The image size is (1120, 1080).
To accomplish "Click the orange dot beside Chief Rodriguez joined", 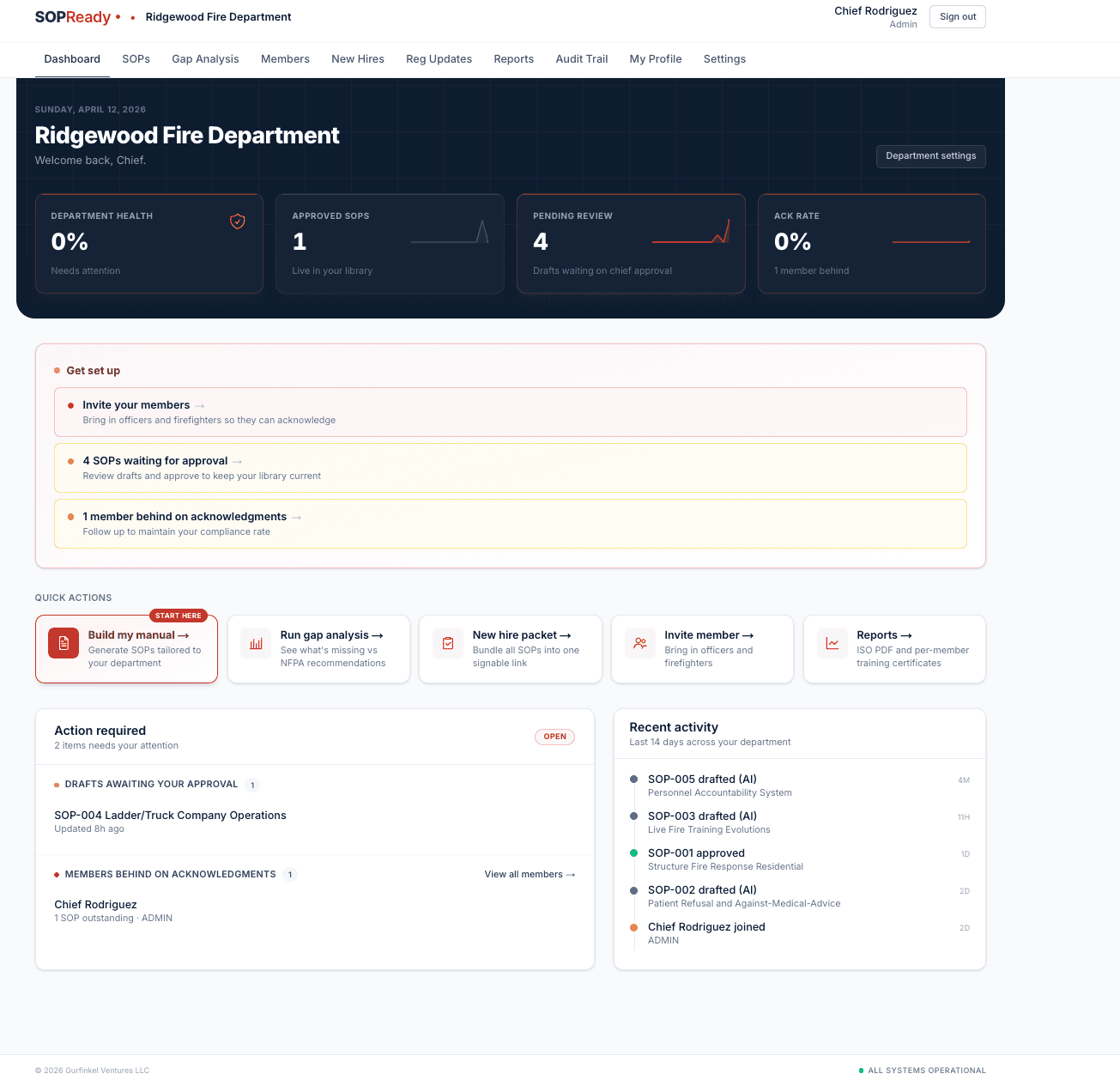I will pyautogui.click(x=633, y=927).
